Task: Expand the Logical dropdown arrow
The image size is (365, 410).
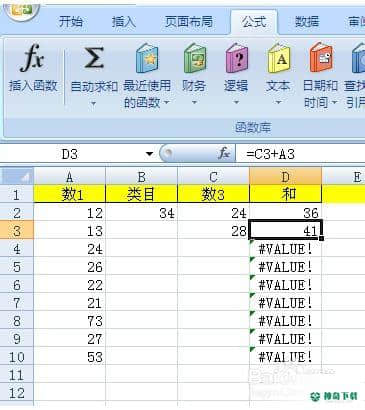Action: coord(236,103)
